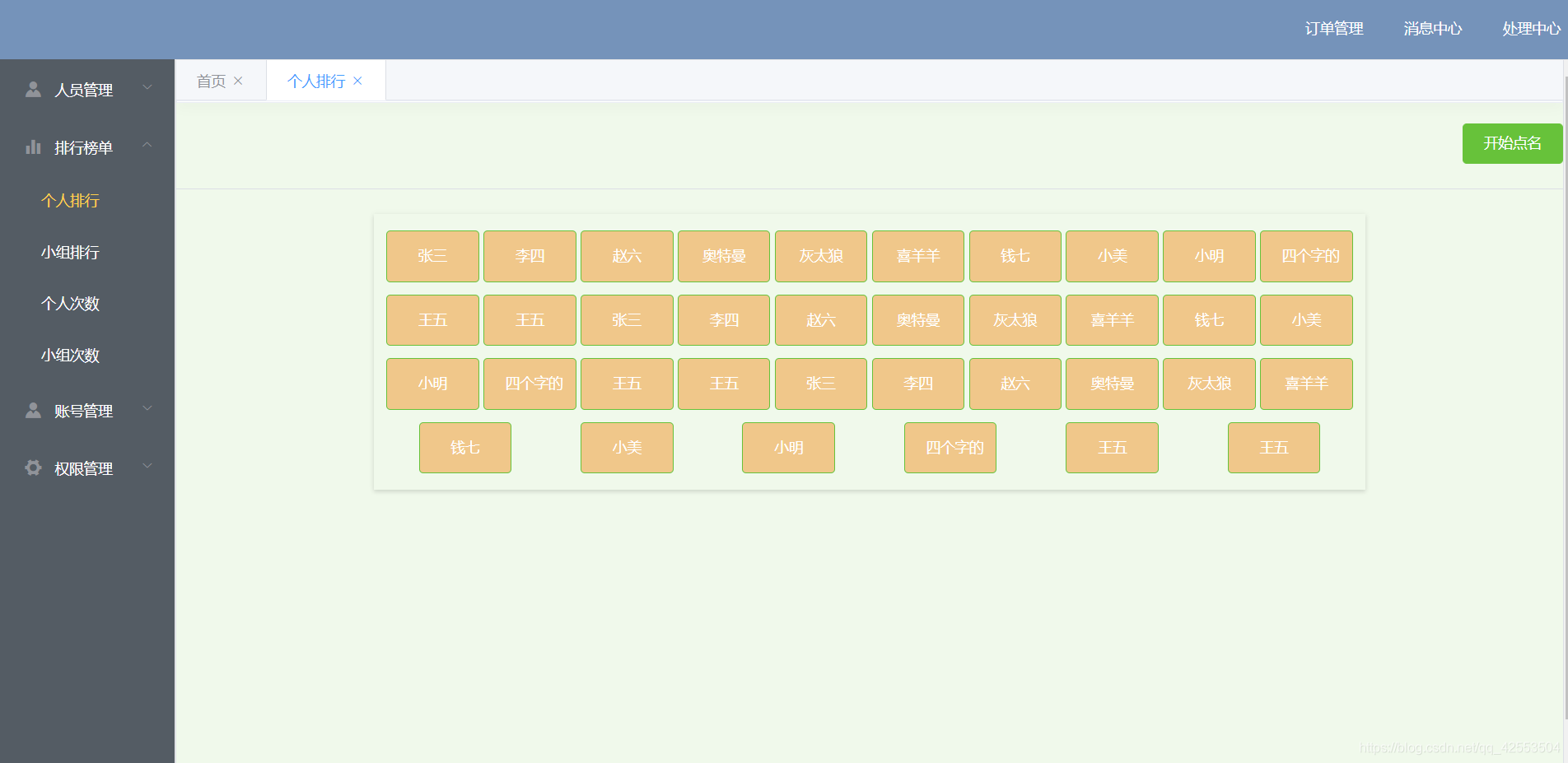Click the 小明 card in the first row
This screenshot has width=1568, height=763.
1209,256
